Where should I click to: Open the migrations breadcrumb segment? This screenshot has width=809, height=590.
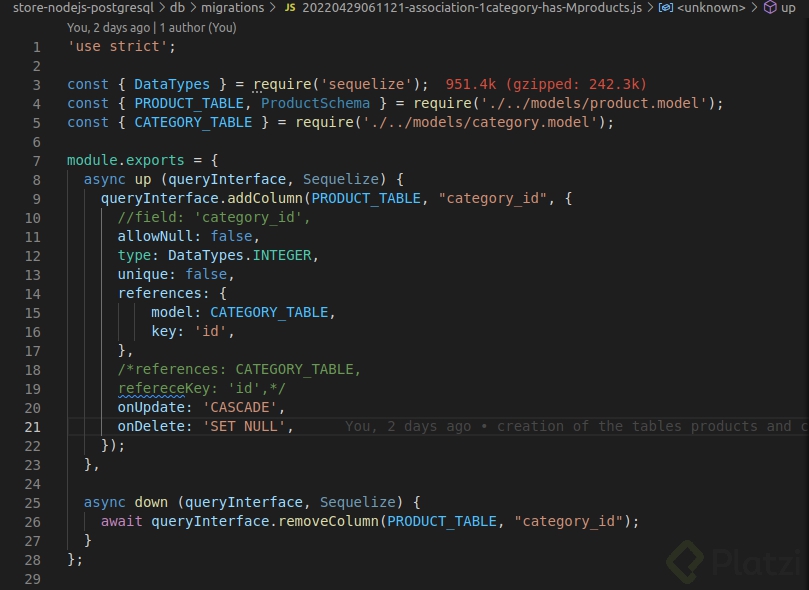[232, 8]
